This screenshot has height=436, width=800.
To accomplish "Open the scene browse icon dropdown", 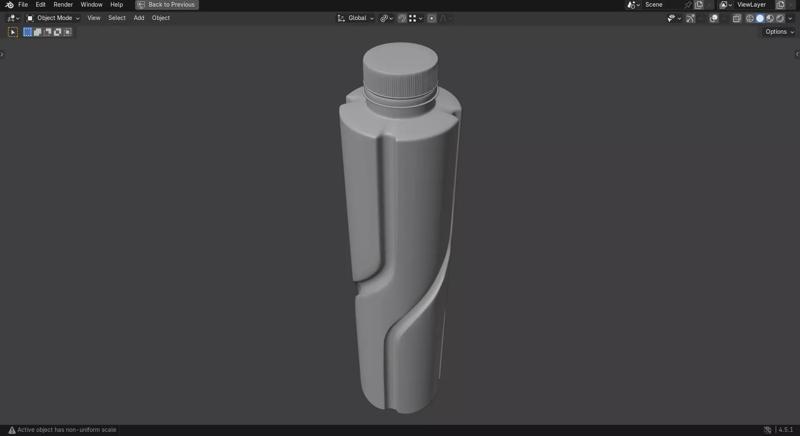I will point(633,5).
